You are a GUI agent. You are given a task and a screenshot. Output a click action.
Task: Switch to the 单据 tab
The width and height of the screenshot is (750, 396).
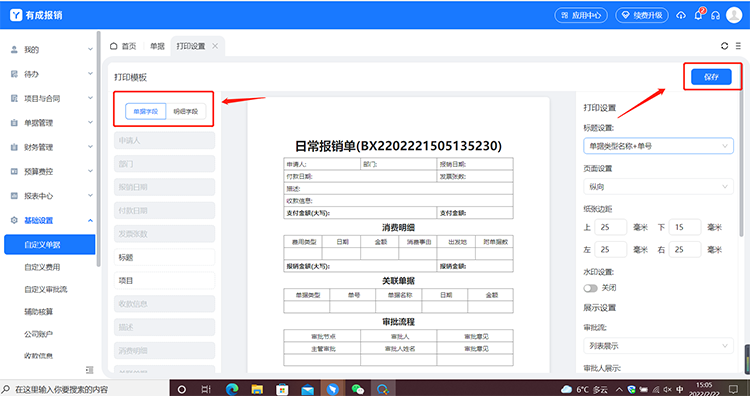click(x=157, y=46)
